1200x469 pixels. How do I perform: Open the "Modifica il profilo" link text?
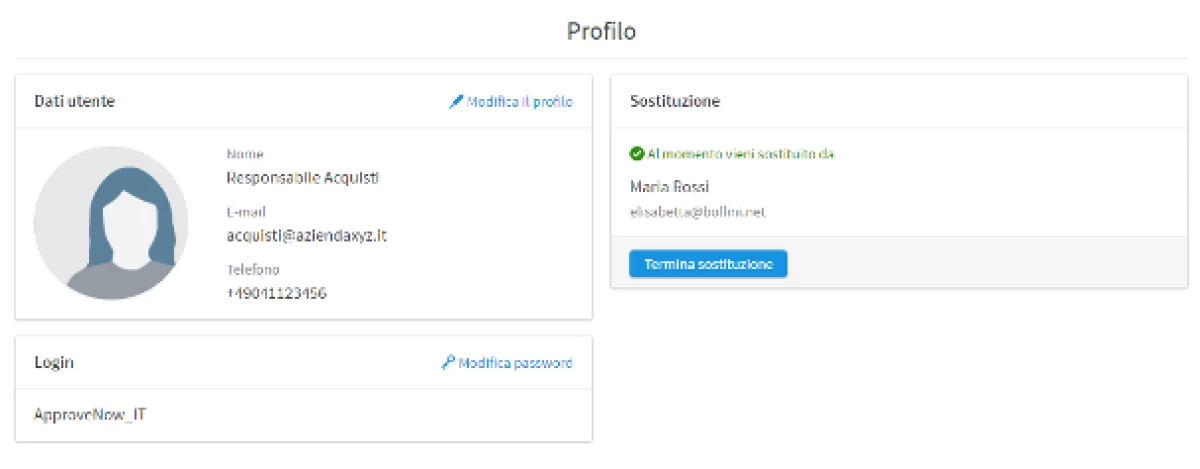[x=520, y=102]
